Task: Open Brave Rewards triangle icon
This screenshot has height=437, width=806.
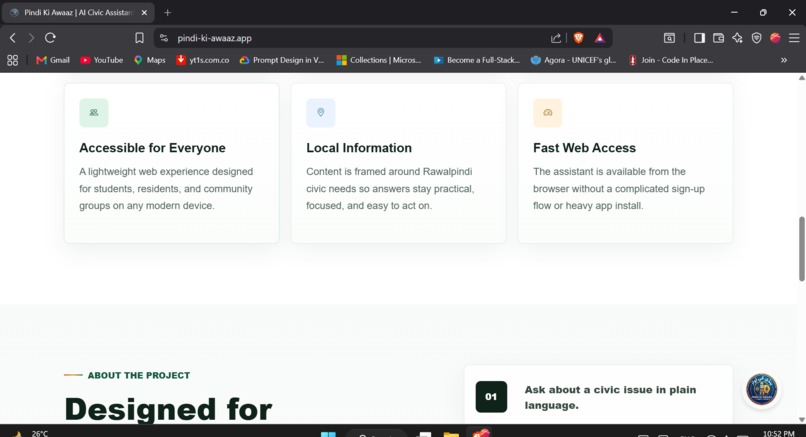Action: coord(599,38)
